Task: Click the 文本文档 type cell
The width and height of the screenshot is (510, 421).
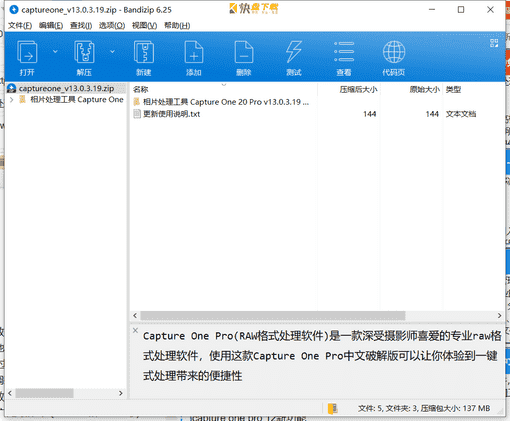Action: (461, 114)
